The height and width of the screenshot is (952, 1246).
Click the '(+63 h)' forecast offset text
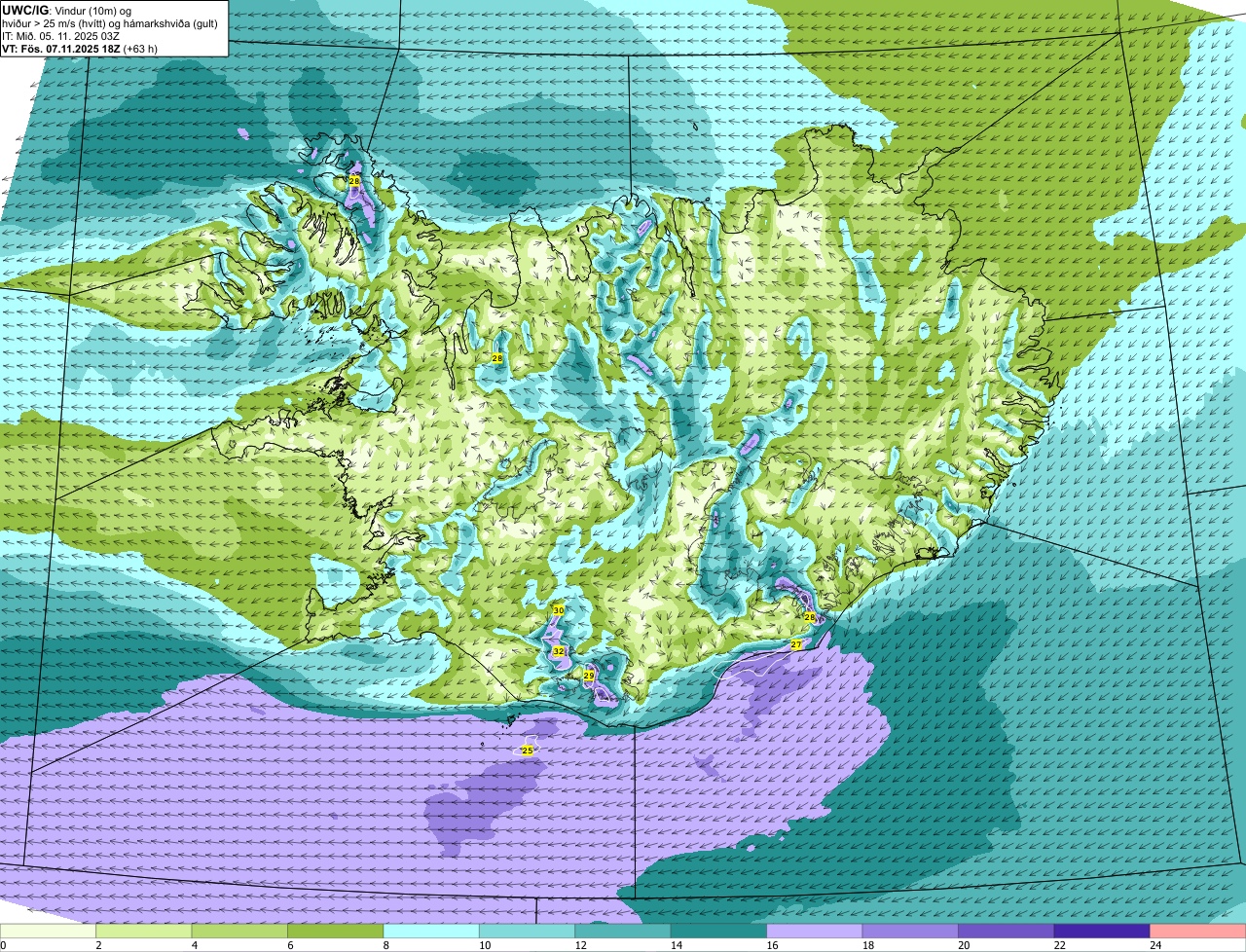pos(140,49)
